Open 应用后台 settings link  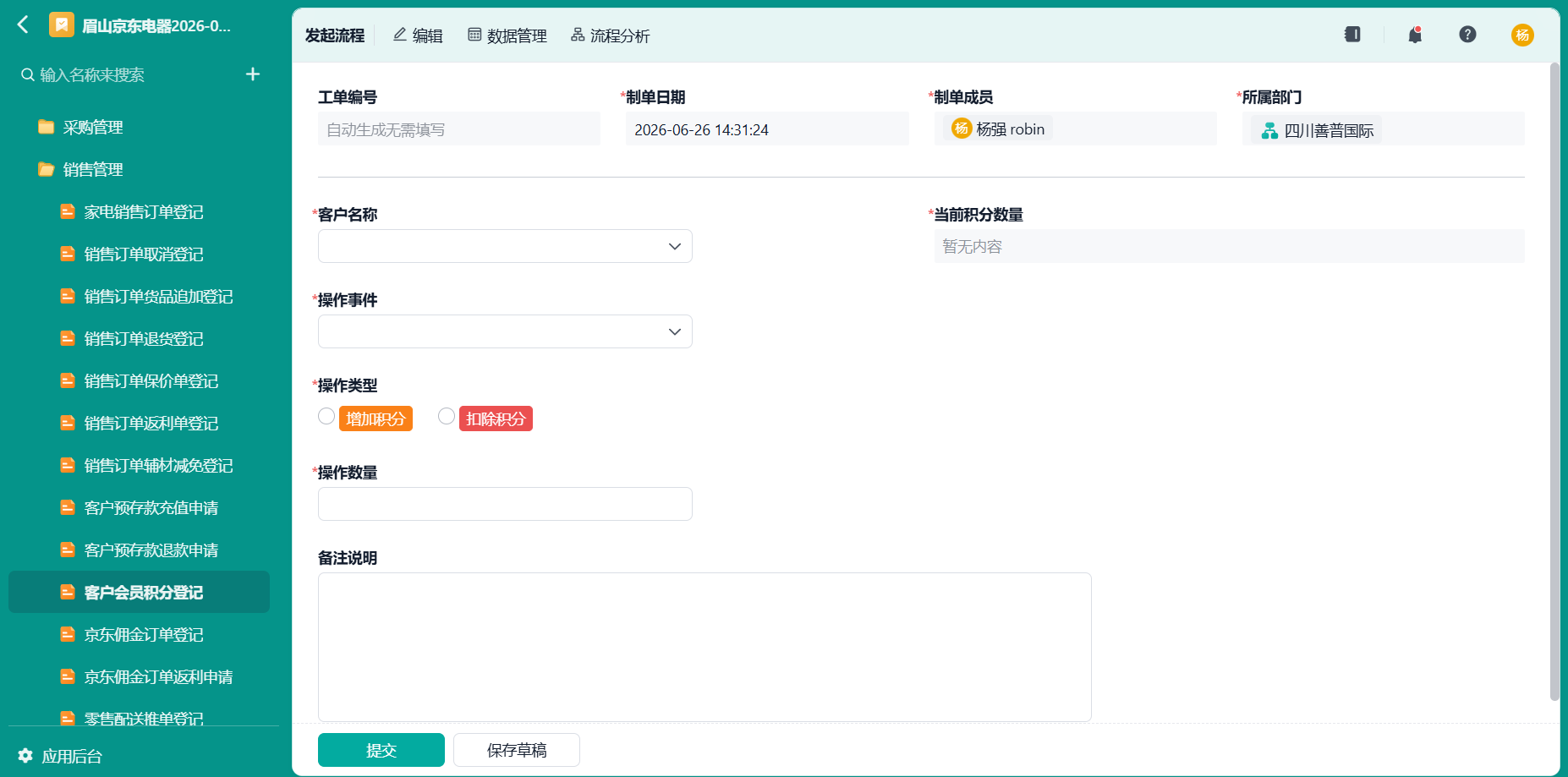(x=72, y=756)
